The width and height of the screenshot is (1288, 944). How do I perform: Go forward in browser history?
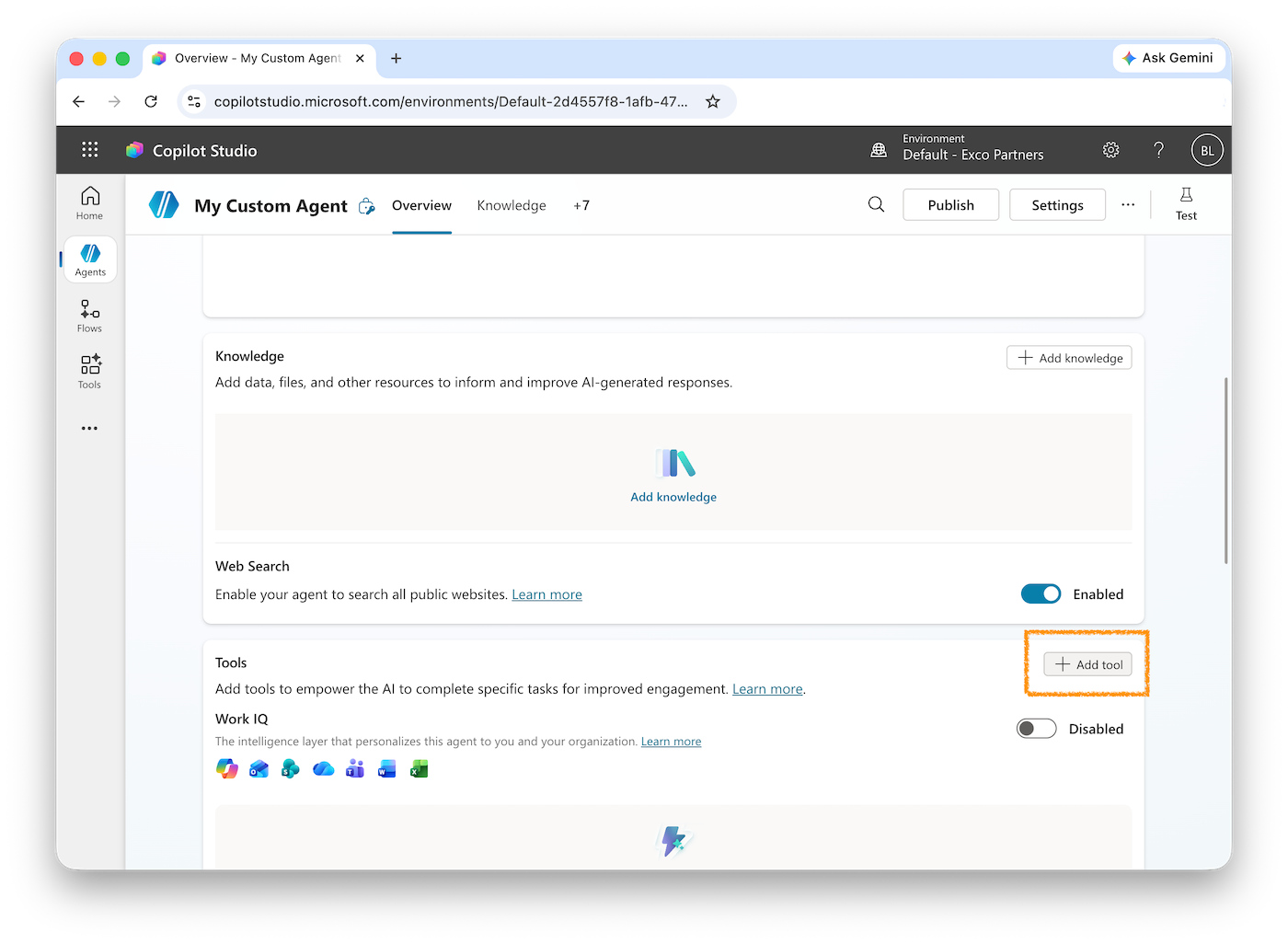(x=114, y=101)
